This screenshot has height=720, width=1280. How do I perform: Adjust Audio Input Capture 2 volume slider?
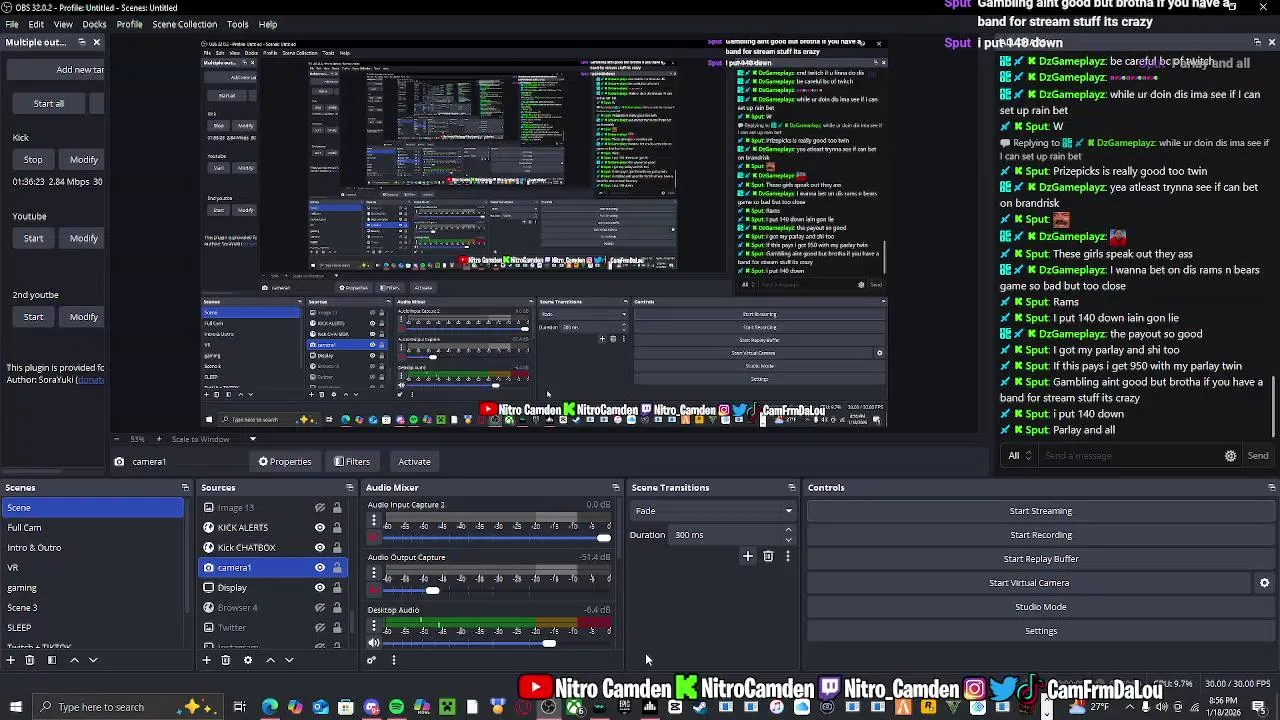pyautogui.click(x=603, y=538)
